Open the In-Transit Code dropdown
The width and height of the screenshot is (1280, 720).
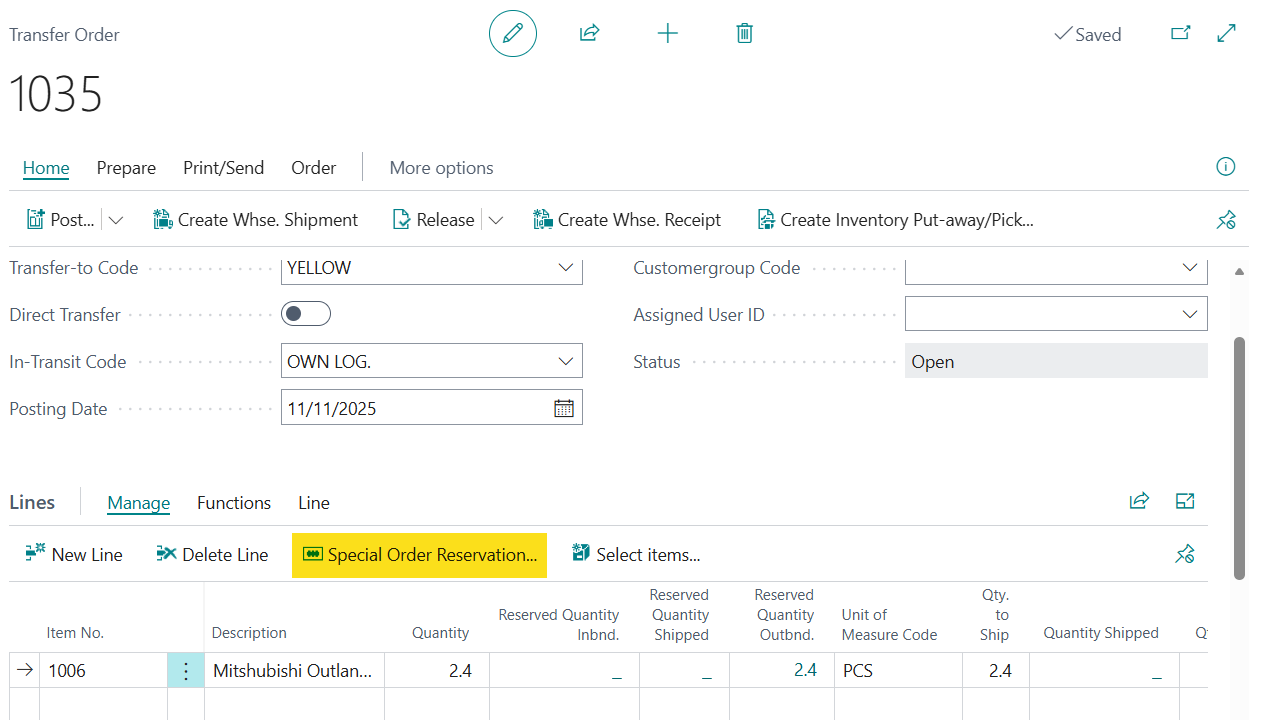567,360
